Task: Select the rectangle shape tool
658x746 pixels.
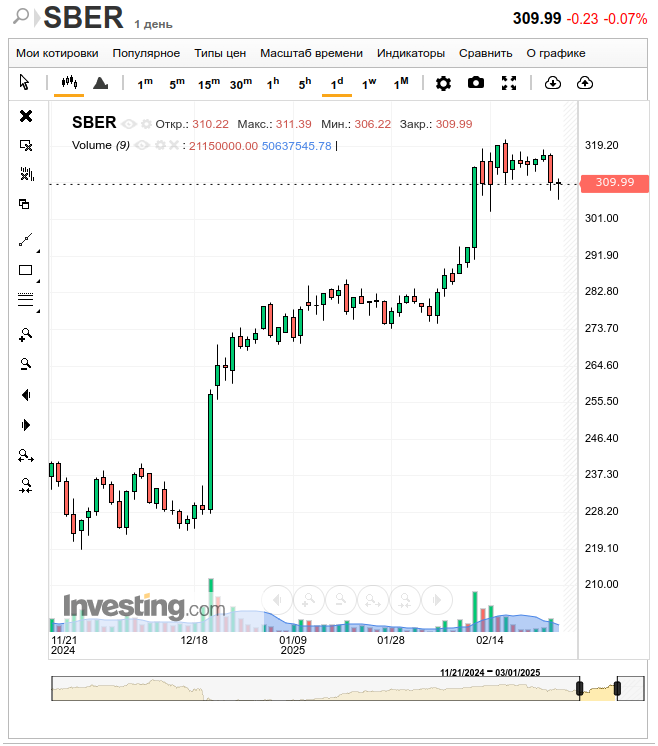Action: pyautogui.click(x=26, y=270)
